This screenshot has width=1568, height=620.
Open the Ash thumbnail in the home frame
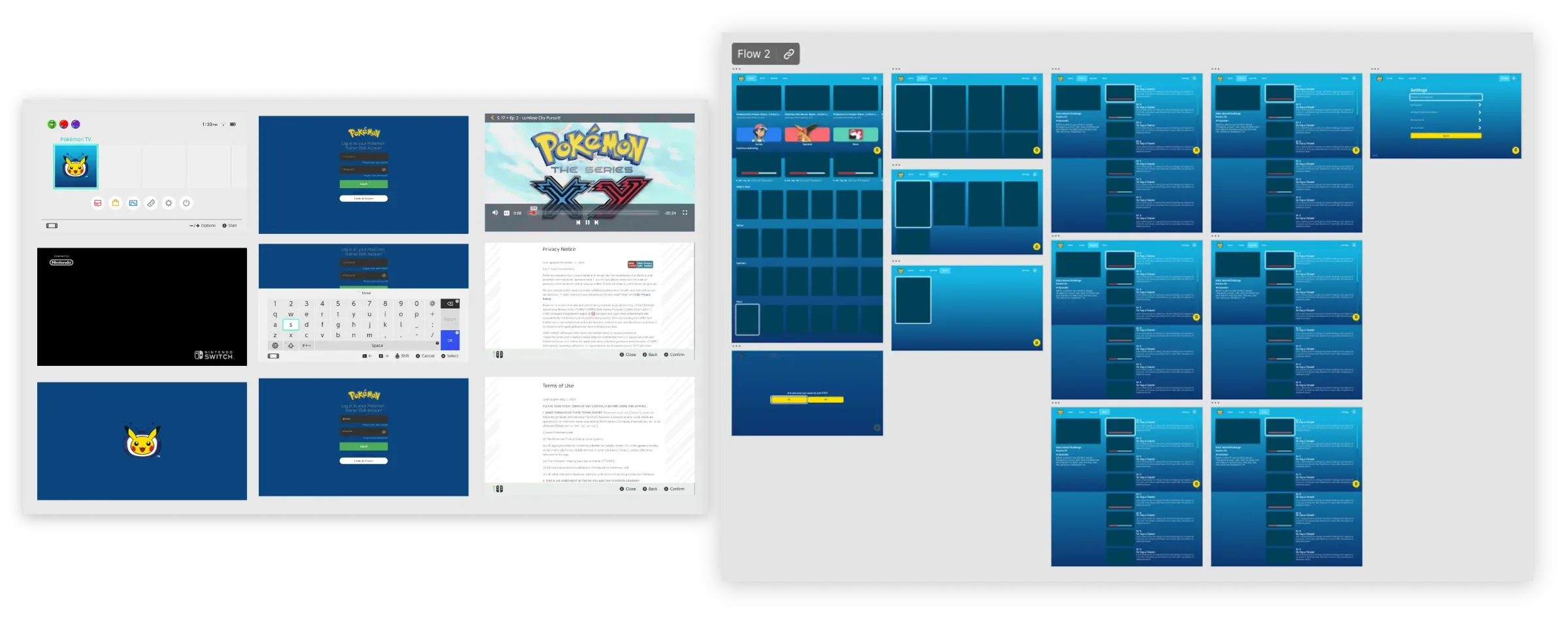[759, 135]
